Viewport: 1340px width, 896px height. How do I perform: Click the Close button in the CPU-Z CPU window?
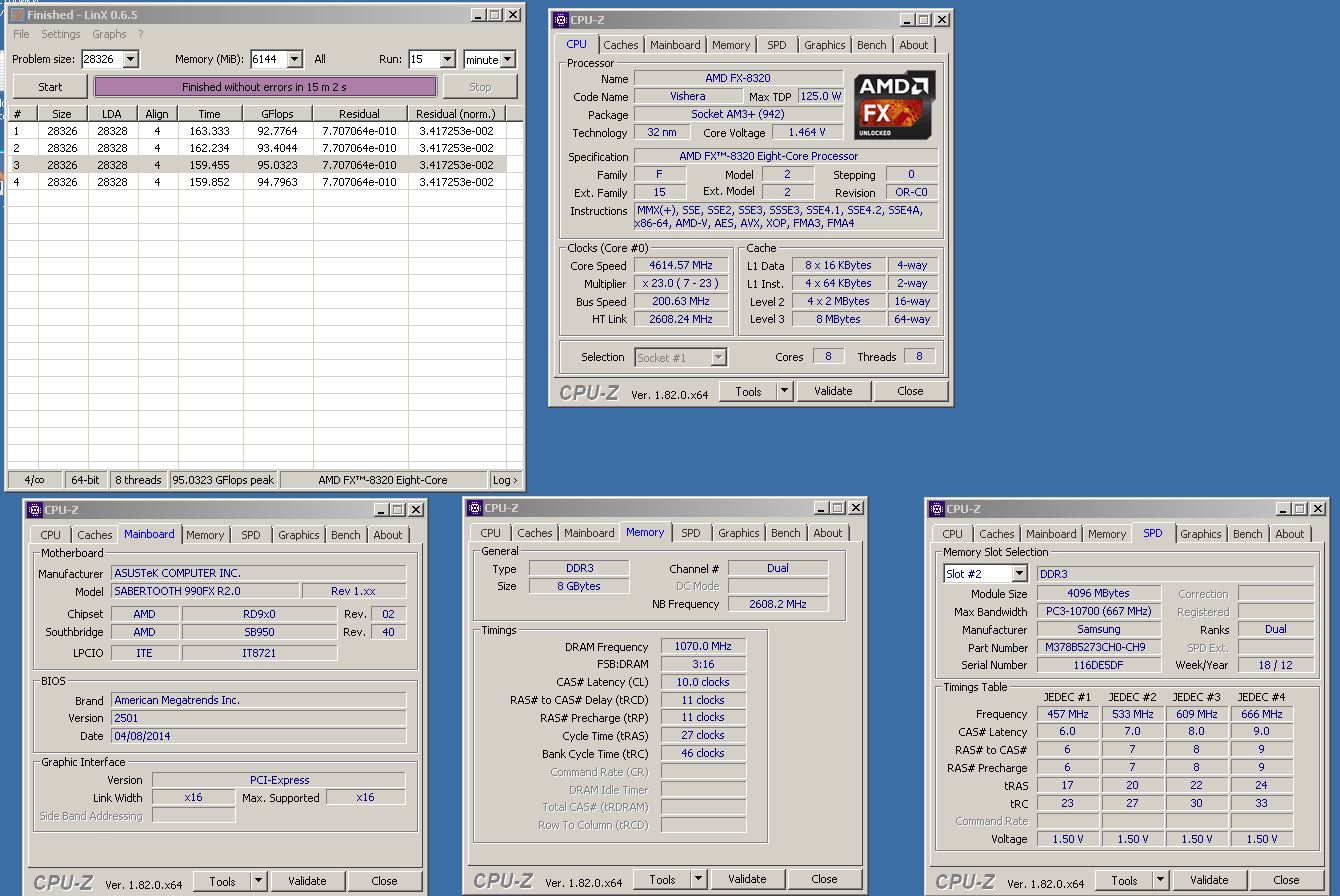click(910, 392)
